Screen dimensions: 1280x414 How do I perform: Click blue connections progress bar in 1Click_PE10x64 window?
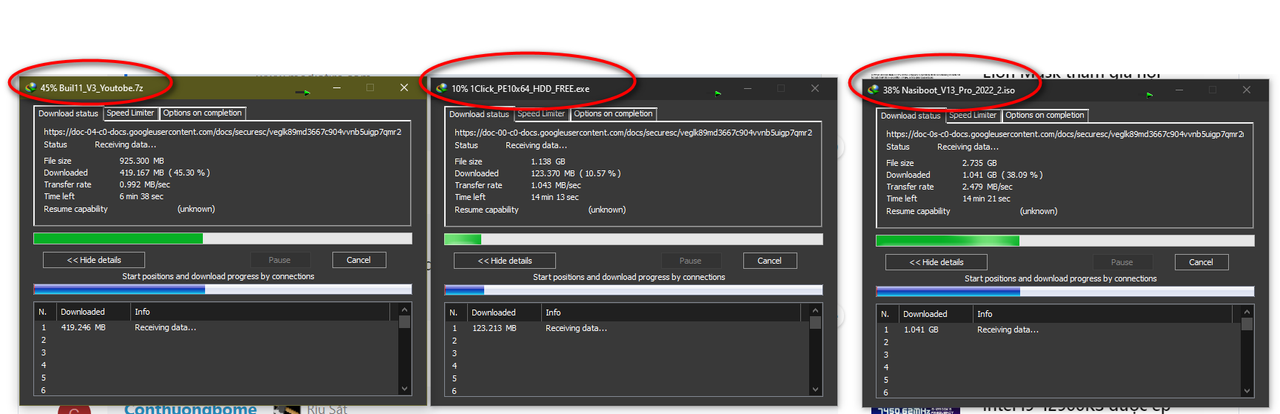634,290
